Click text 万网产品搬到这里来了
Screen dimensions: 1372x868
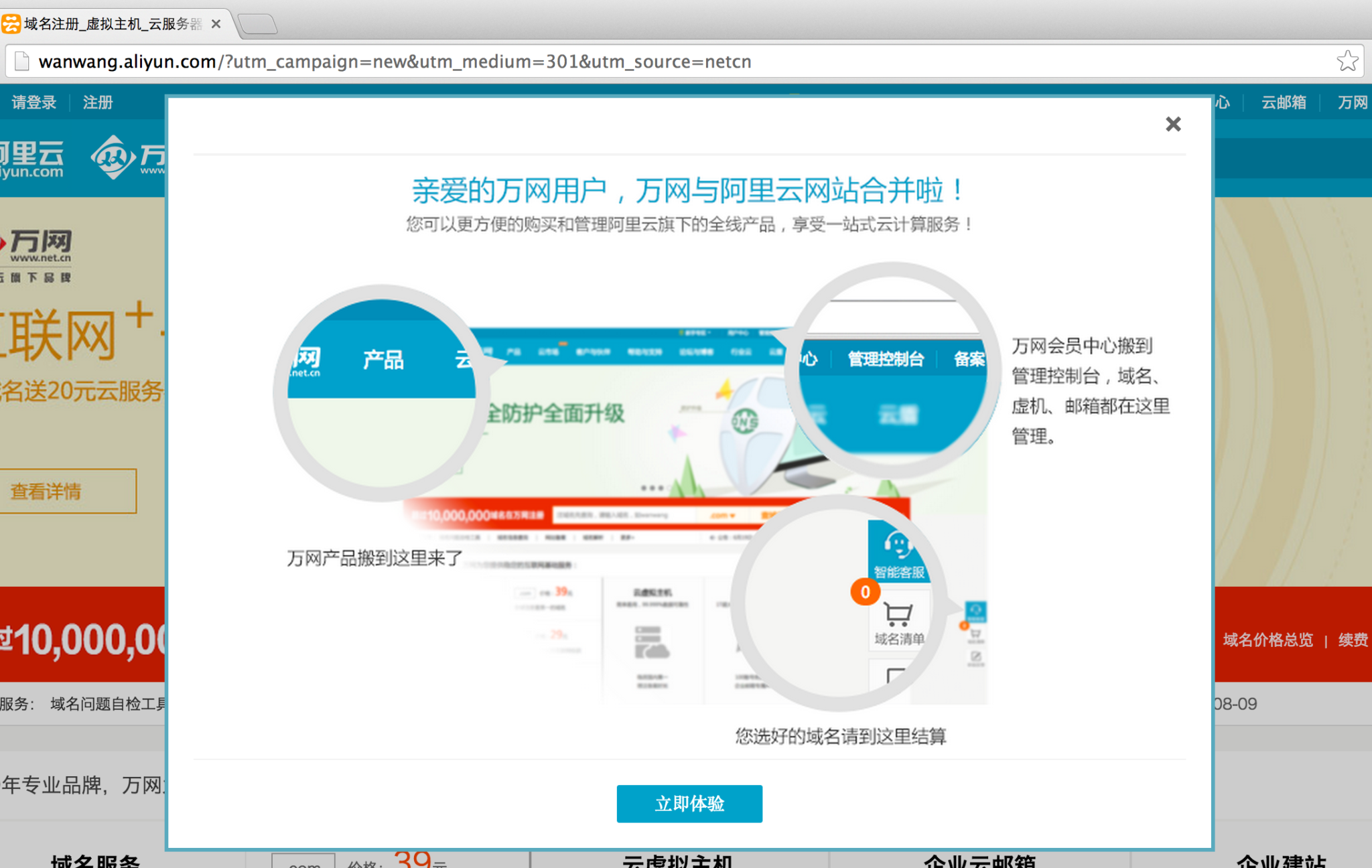[374, 558]
